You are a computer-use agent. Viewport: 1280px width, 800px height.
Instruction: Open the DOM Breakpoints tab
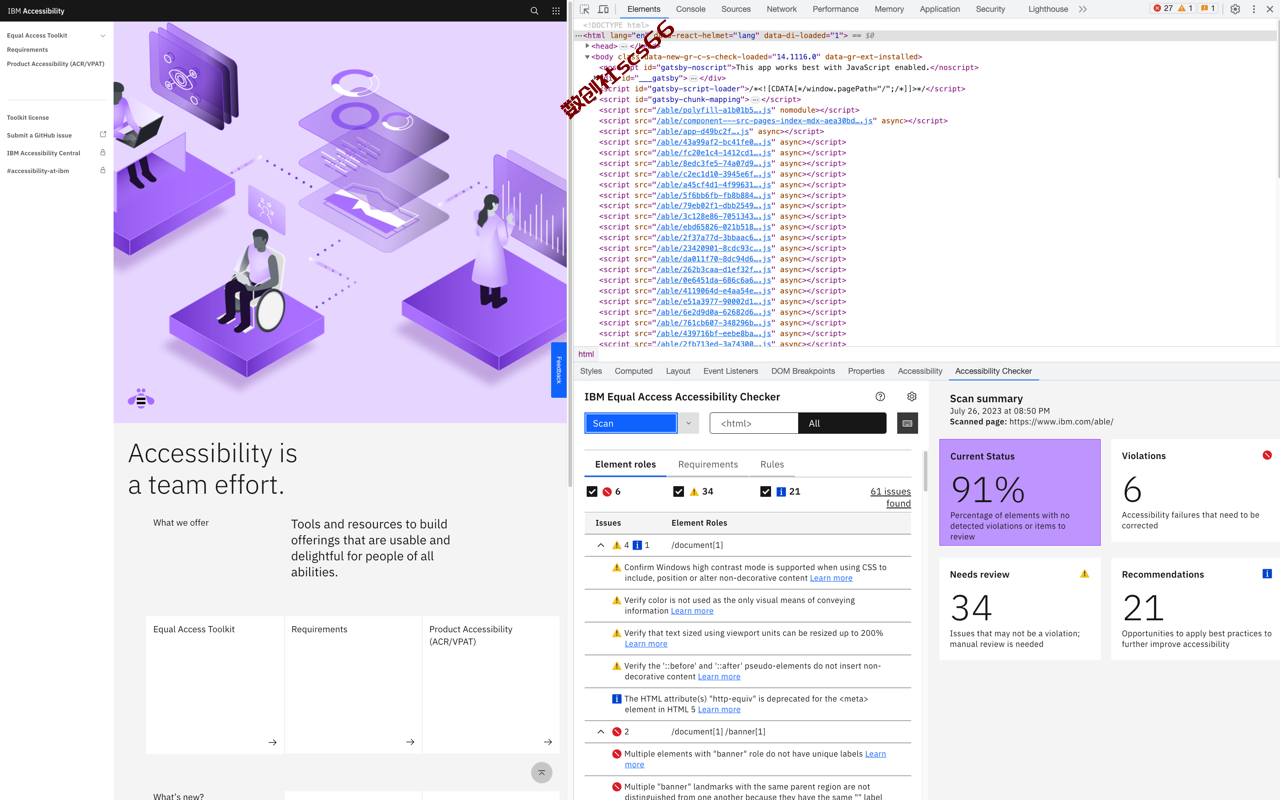(803, 371)
